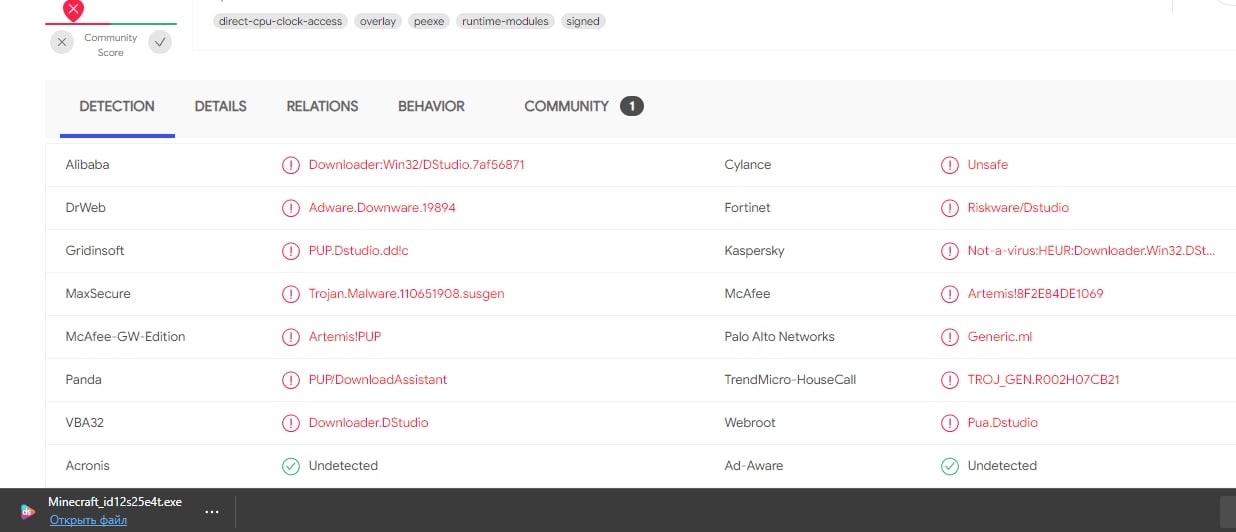The width and height of the screenshot is (1236, 532).
Task: Click the Riskware/Dstudio result
Action: click(1018, 208)
